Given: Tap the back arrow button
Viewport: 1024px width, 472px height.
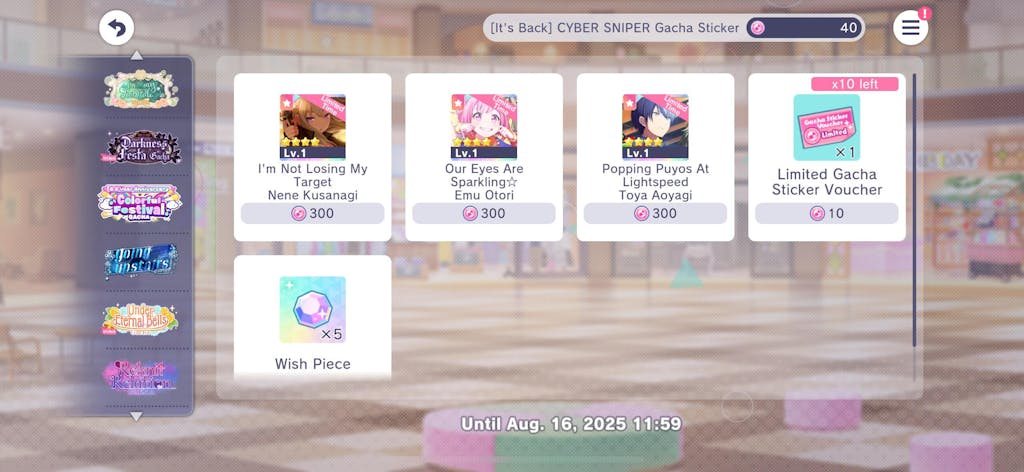Looking at the screenshot, I should coord(116,28).
